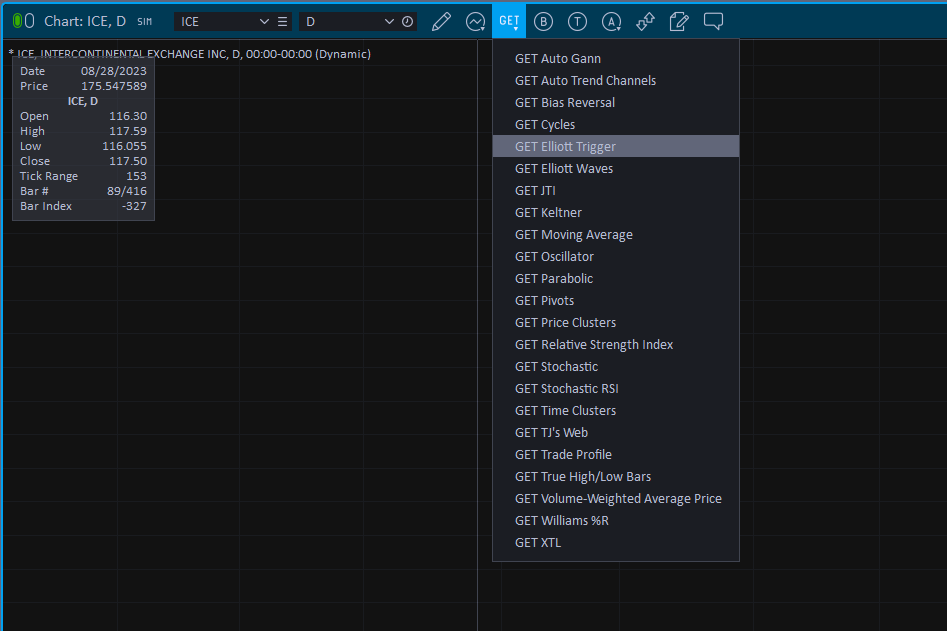947x631 pixels.
Task: Click the Open value 116.30
Action: 127,116
